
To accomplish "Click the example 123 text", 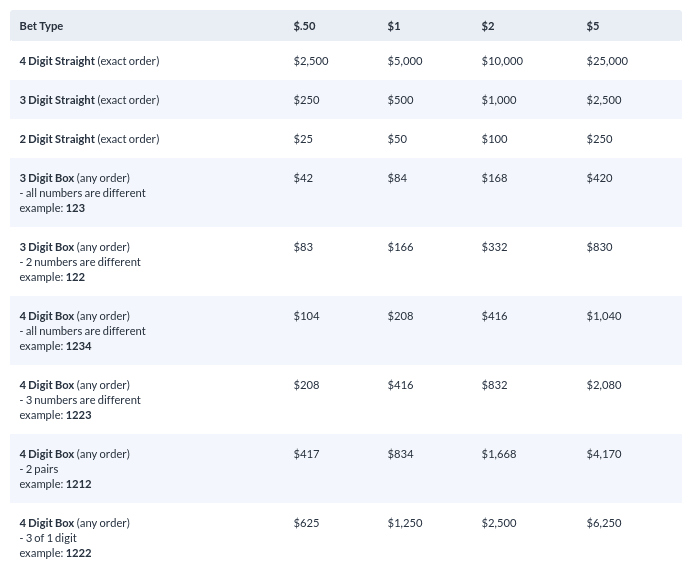I will coord(52,208).
